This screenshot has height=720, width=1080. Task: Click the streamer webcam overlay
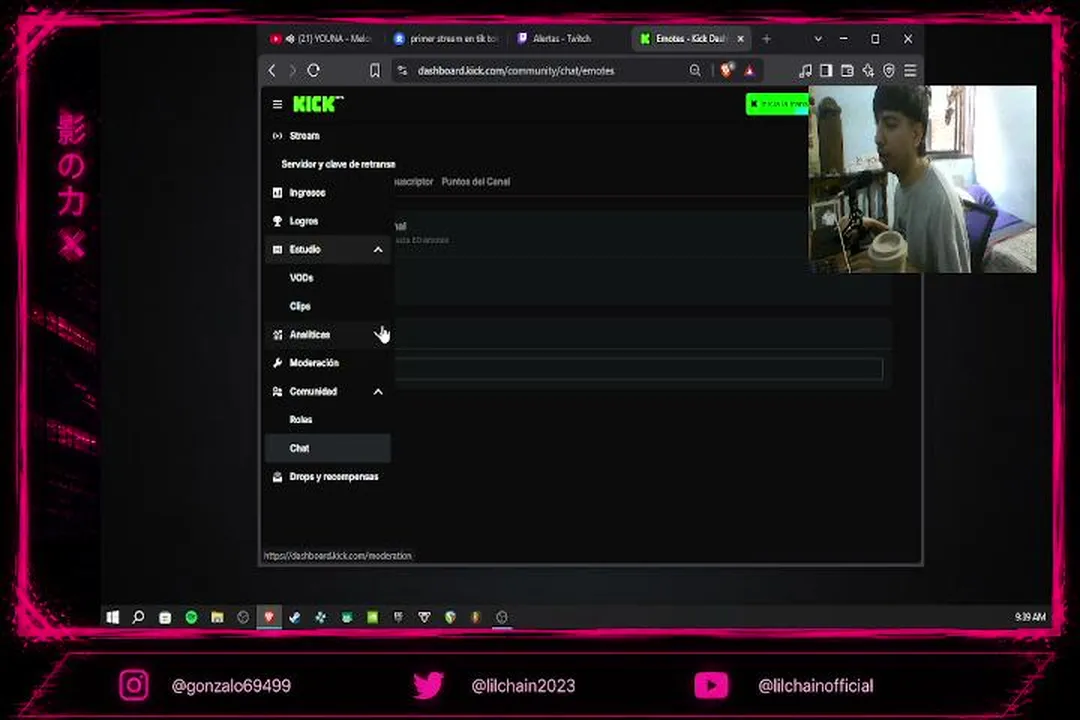[x=923, y=179]
